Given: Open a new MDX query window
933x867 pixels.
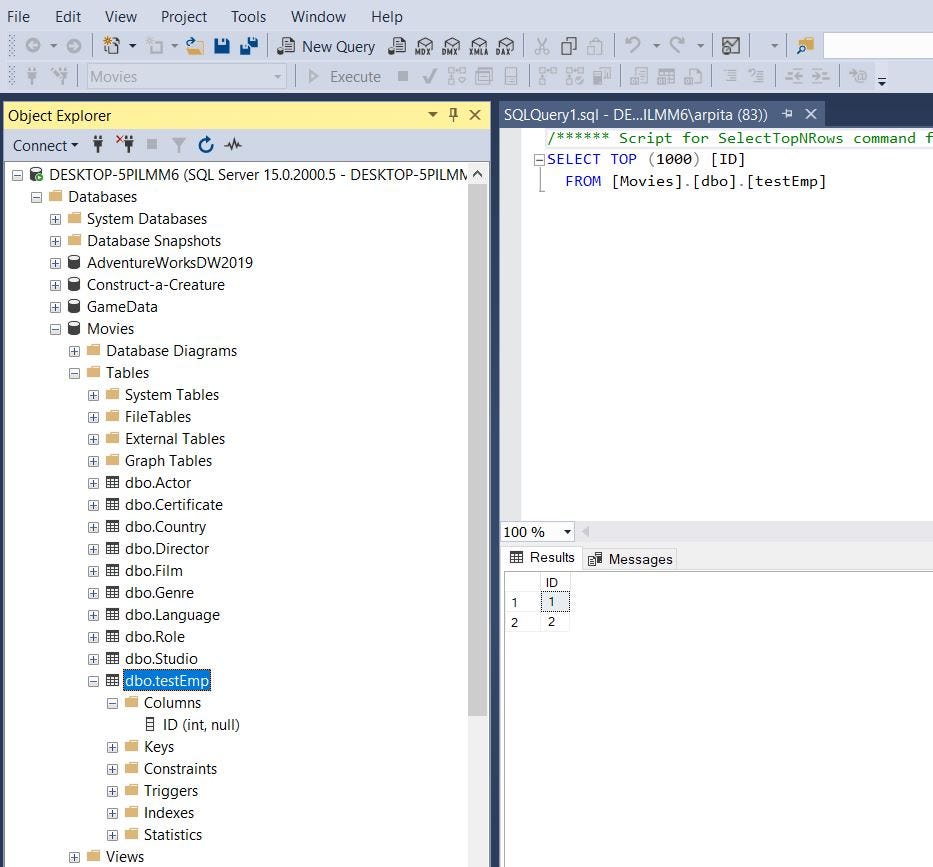Looking at the screenshot, I should (424, 46).
